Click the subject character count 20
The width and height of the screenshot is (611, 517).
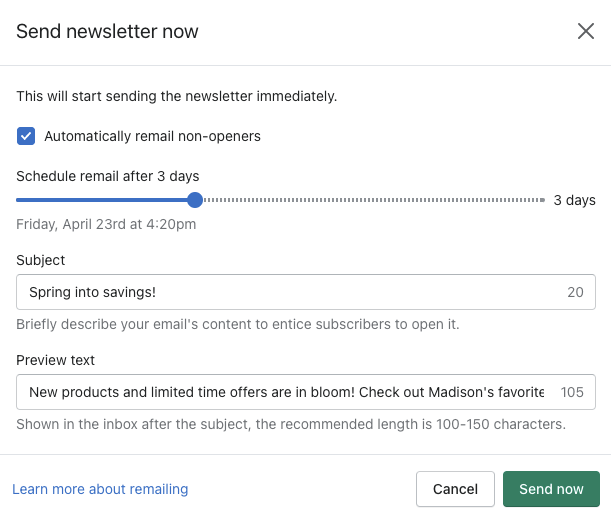[575, 292]
